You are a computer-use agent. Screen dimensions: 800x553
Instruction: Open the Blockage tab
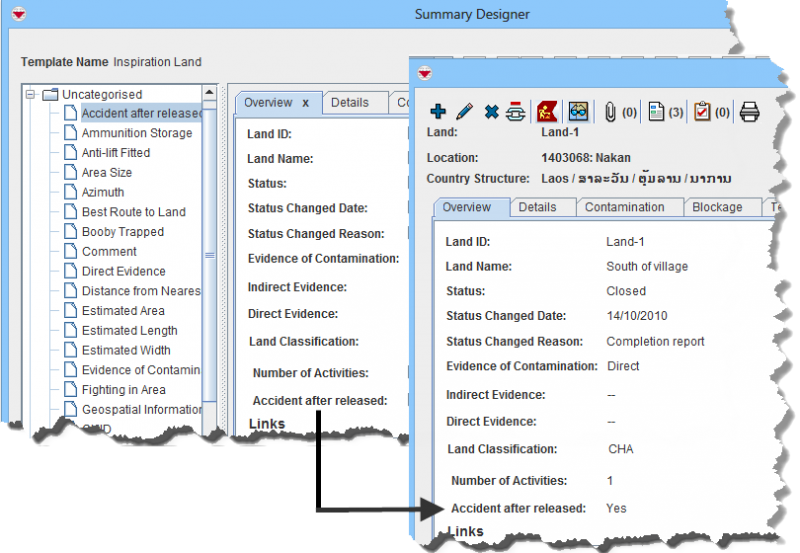coord(717,207)
